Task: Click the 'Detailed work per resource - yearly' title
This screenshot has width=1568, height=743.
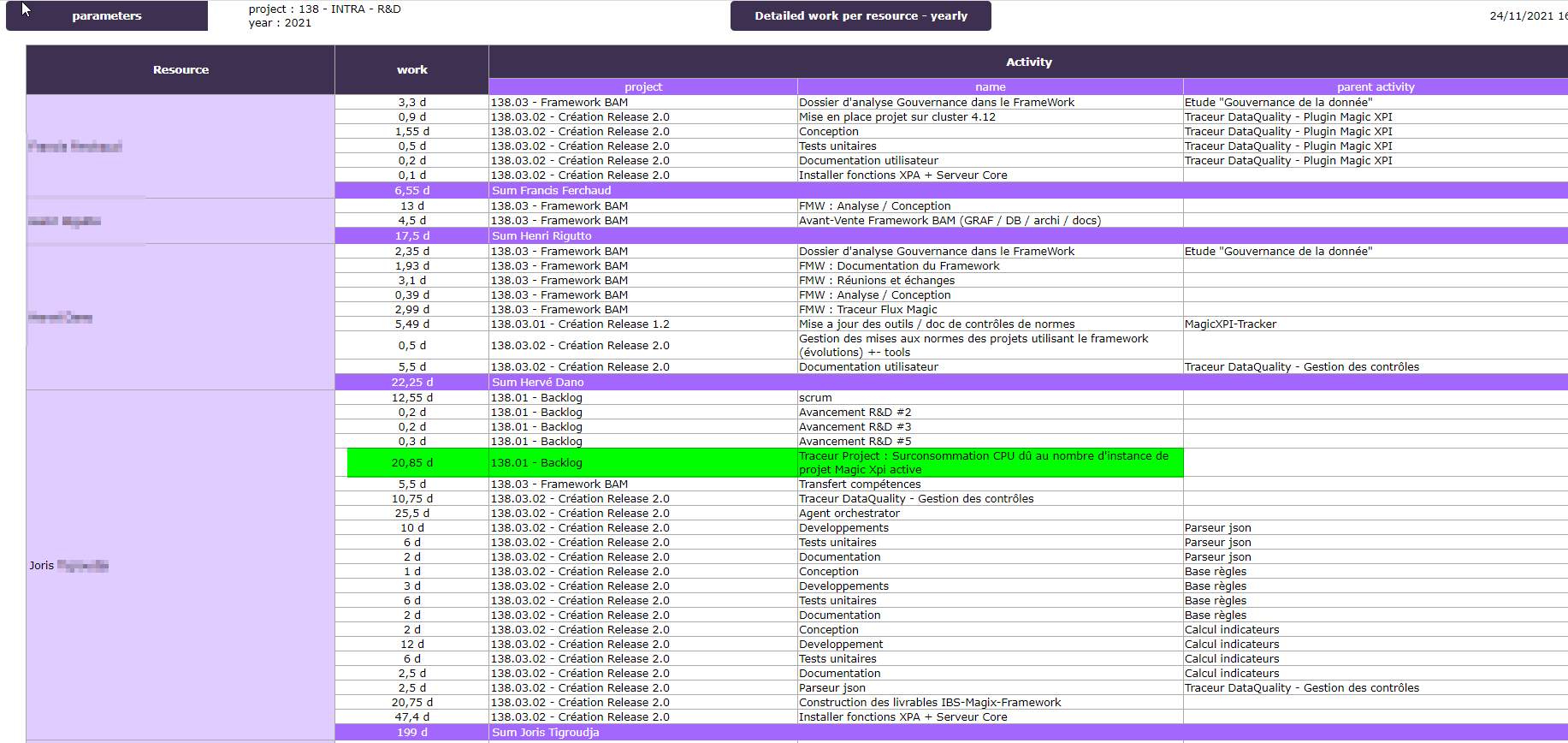Action: [861, 16]
